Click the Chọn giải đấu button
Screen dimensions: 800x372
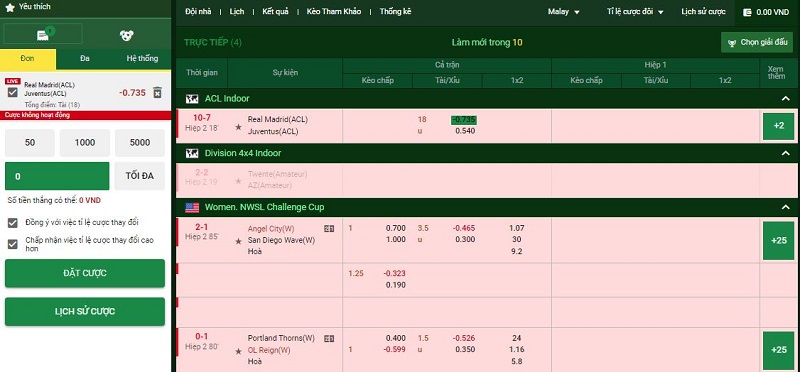pos(757,43)
